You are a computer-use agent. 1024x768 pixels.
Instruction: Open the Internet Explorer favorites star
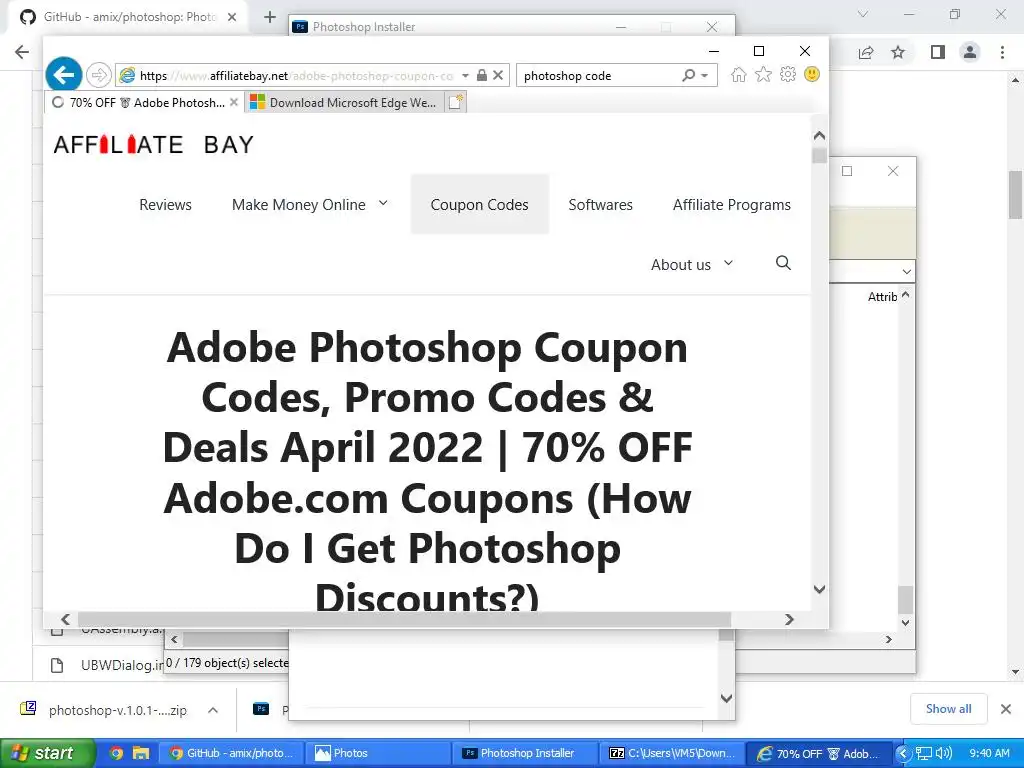point(763,74)
